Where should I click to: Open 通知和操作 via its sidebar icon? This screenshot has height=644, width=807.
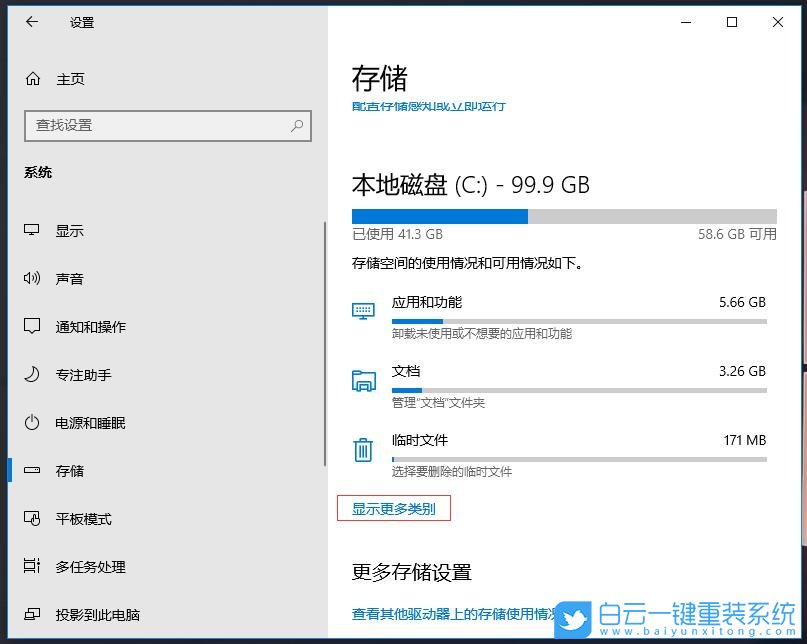coord(30,326)
